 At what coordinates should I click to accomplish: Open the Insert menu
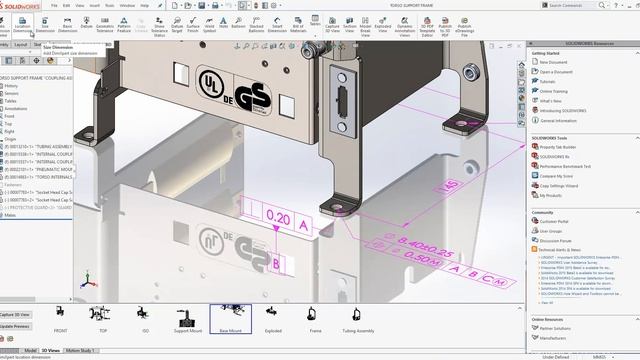(x=94, y=6)
